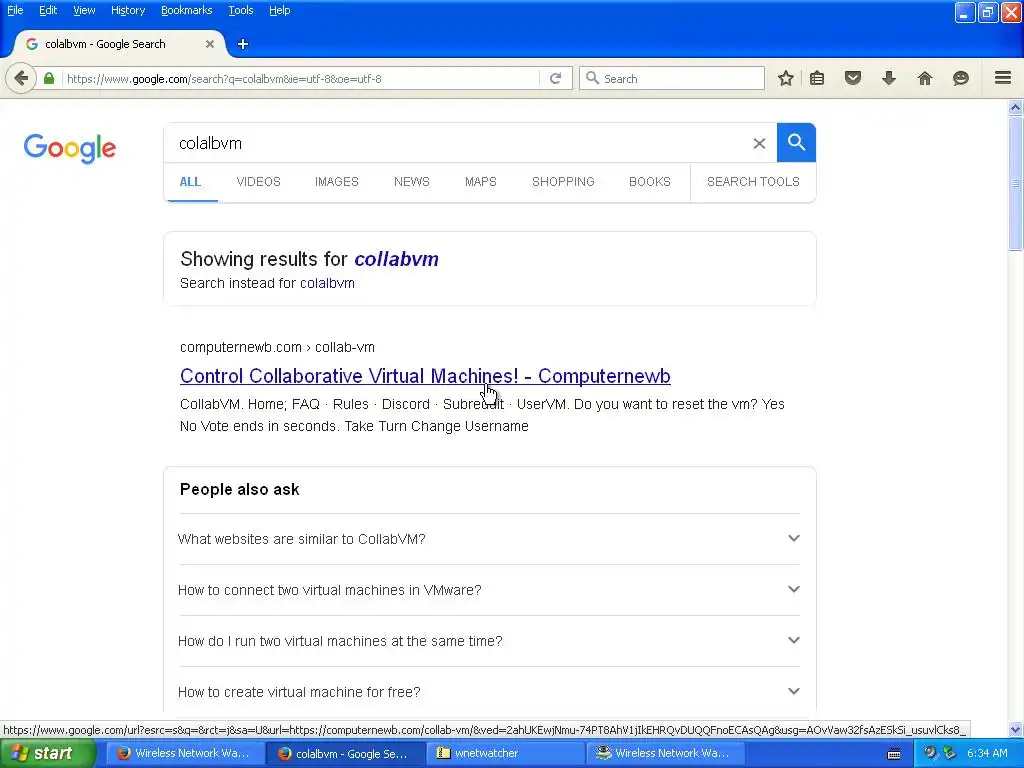This screenshot has width=1024, height=768.
Task: Open the File menu
Action: point(15,10)
